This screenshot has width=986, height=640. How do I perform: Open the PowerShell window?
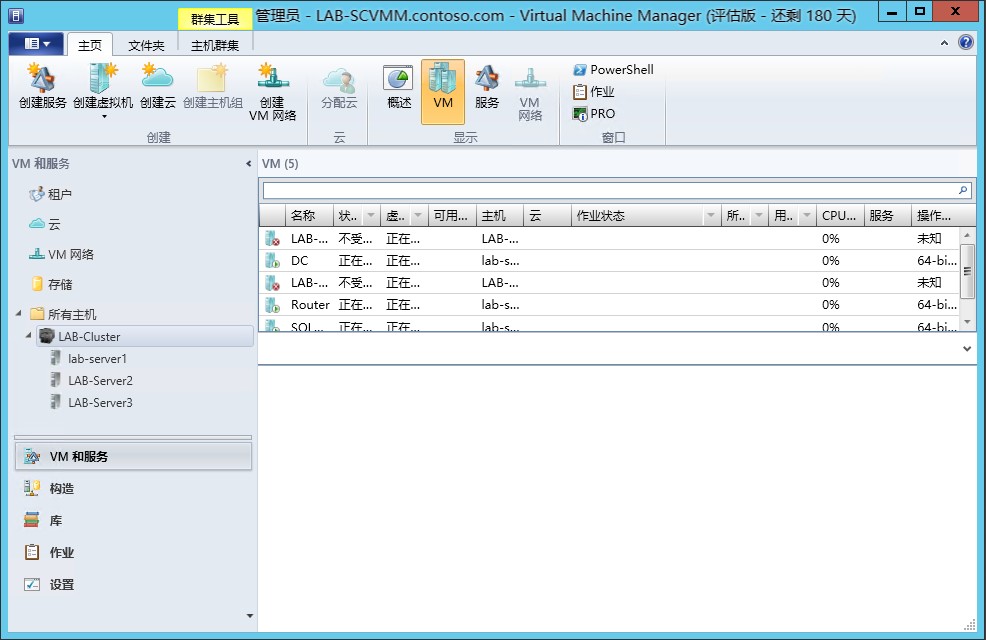click(613, 70)
